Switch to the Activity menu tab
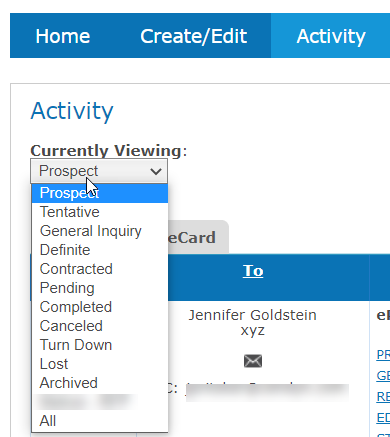This screenshot has width=390, height=437. coord(331,36)
